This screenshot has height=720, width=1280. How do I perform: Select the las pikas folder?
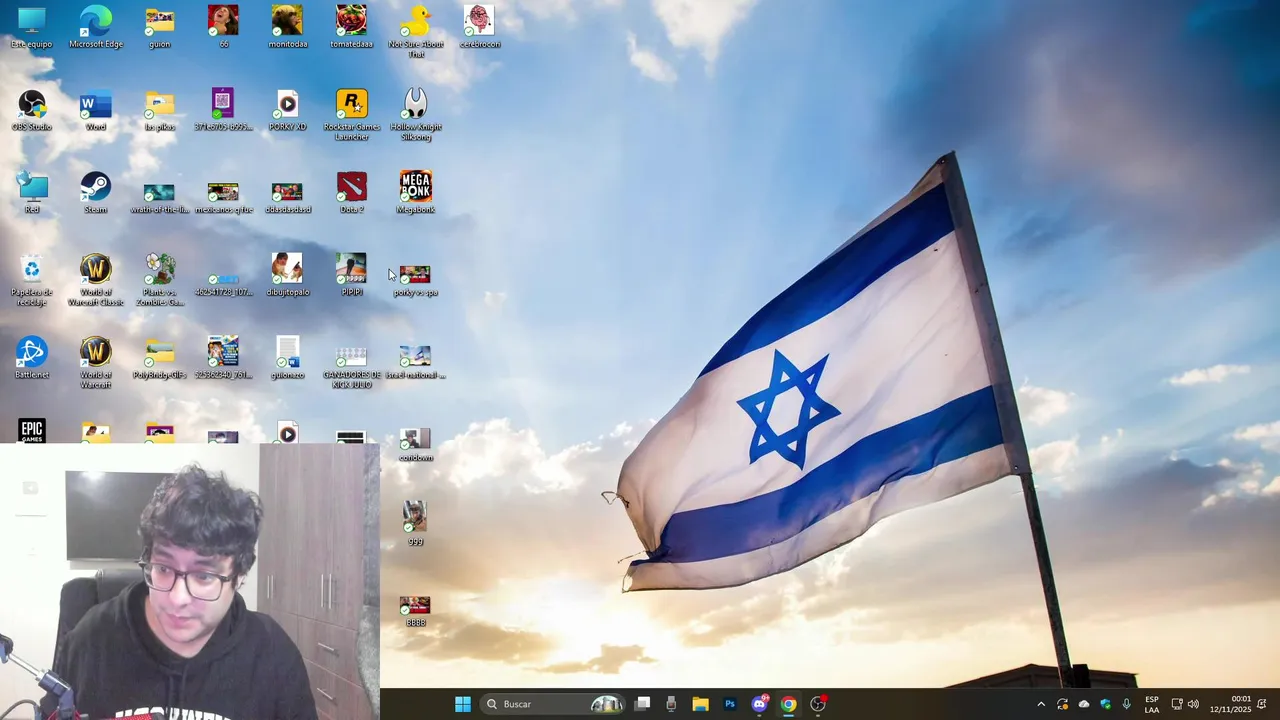coord(160,110)
